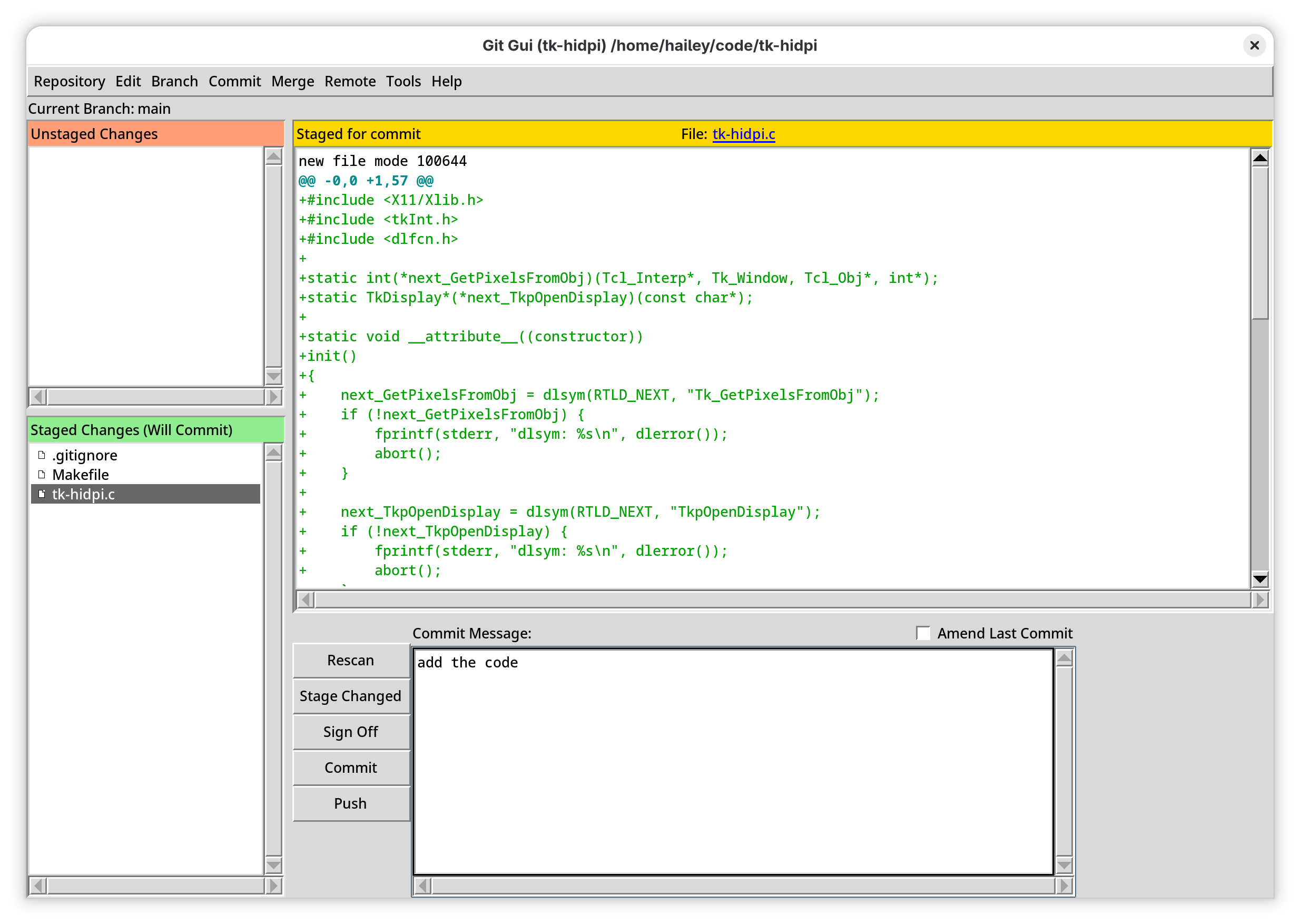The height and width of the screenshot is (924, 1300).
Task: Click the file icon beside tk-hidpi.c
Action: point(42,494)
